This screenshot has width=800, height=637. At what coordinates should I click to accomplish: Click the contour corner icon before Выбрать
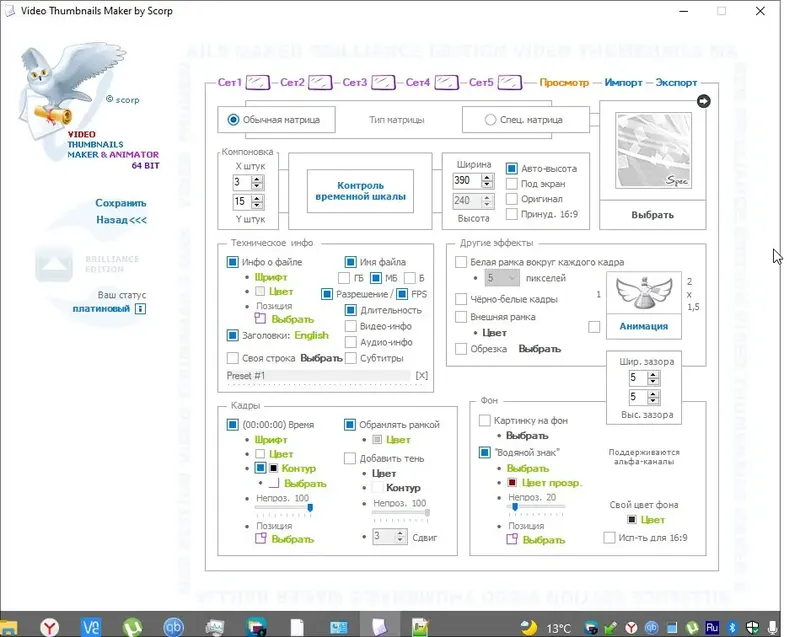click(274, 483)
